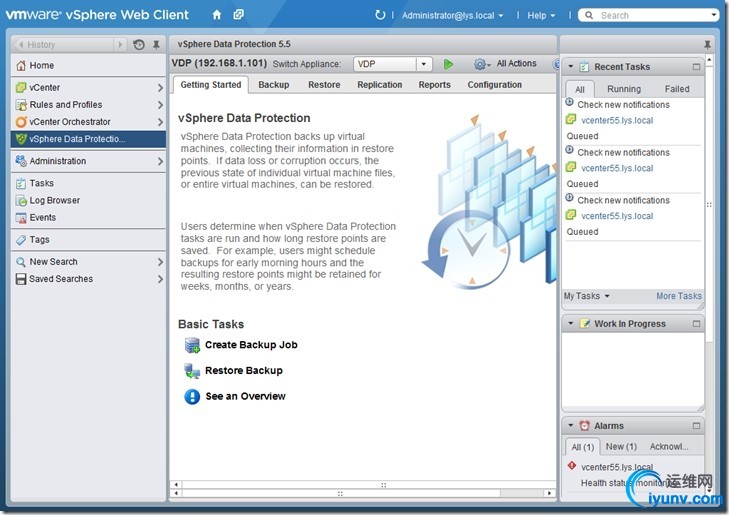Click the Restore Backup icon
Image resolution: width=729 pixels, height=515 pixels.
point(192,371)
